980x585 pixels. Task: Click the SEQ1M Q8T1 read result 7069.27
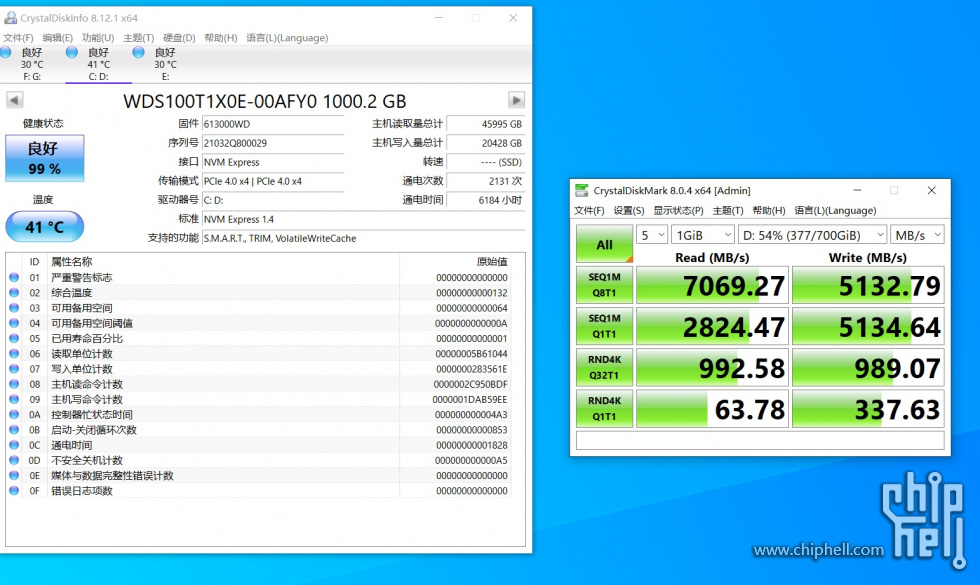coord(712,286)
